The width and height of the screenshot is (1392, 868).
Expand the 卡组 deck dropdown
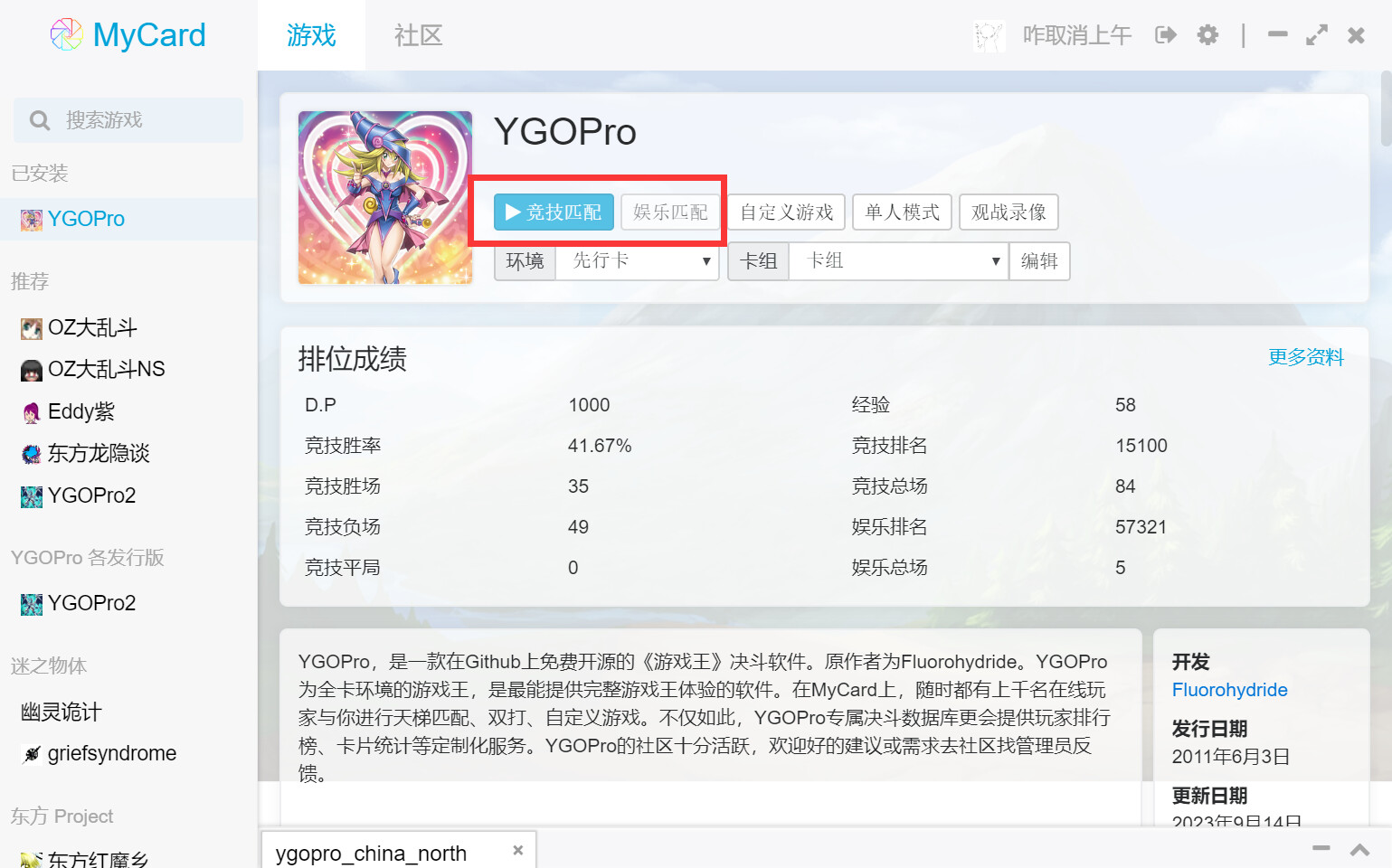click(898, 261)
